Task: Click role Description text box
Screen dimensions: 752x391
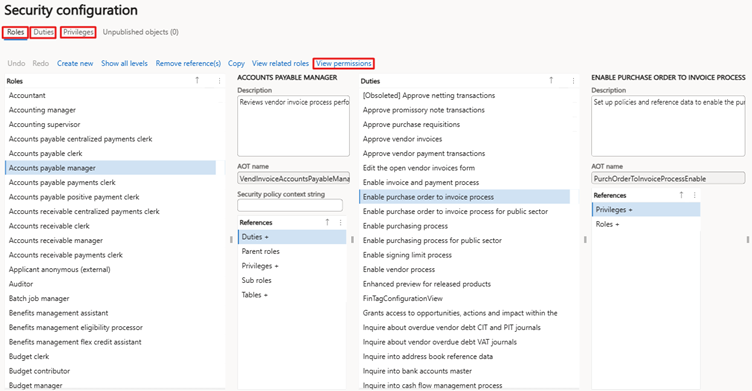Action: [294, 126]
